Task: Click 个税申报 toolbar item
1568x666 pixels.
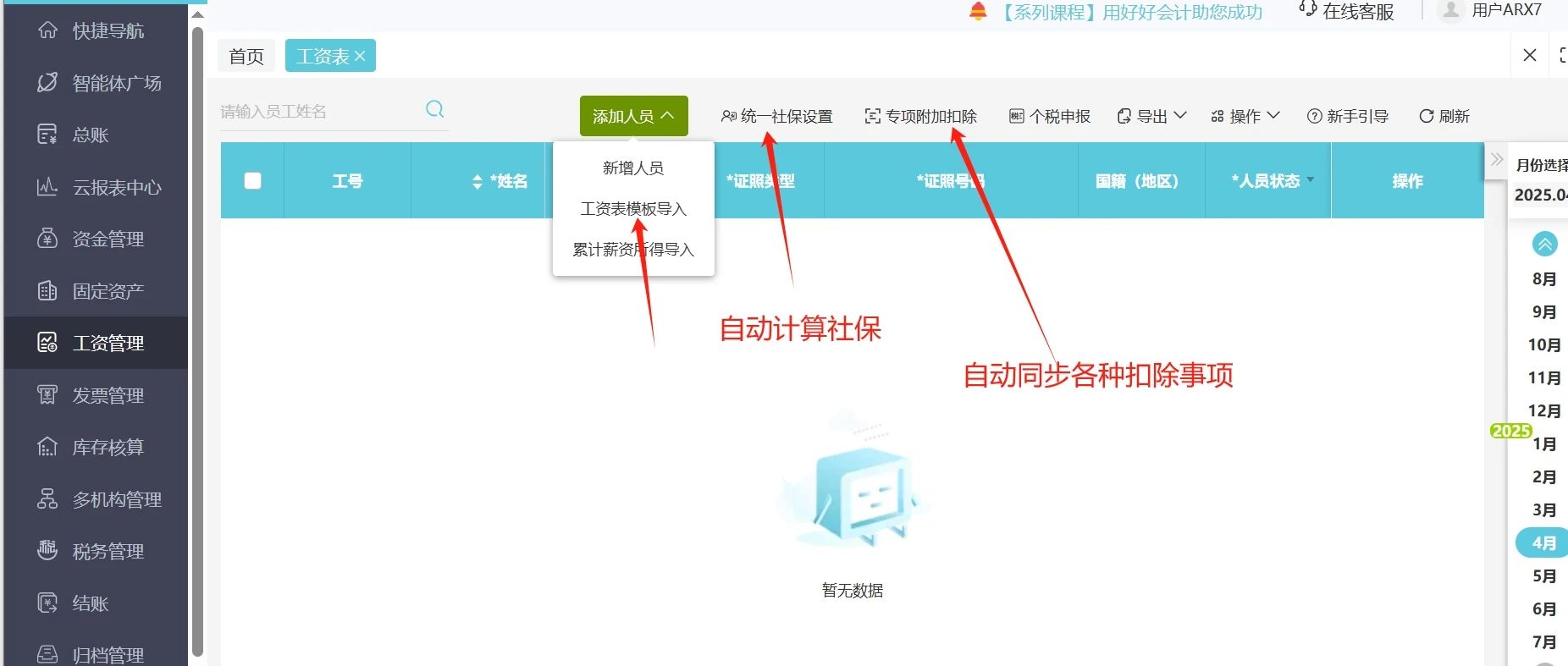Action: tap(1050, 116)
